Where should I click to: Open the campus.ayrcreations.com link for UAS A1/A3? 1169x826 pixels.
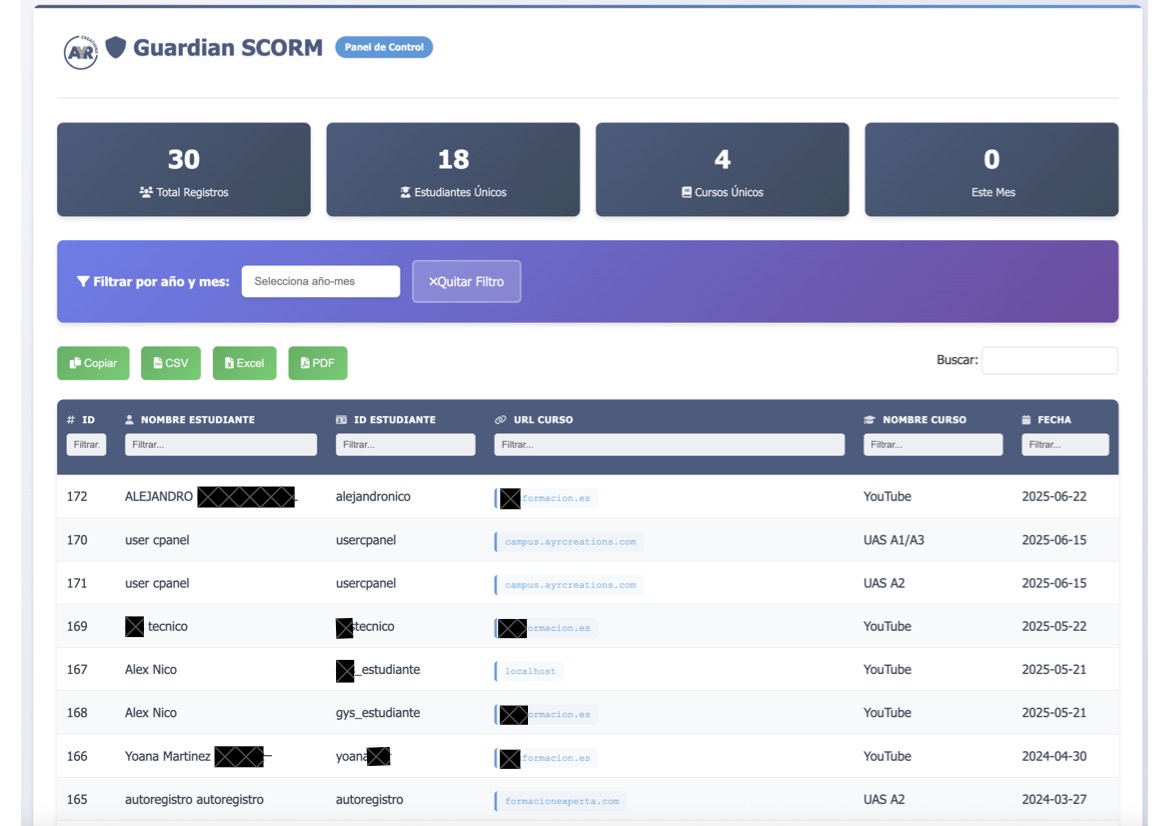[x=570, y=542]
